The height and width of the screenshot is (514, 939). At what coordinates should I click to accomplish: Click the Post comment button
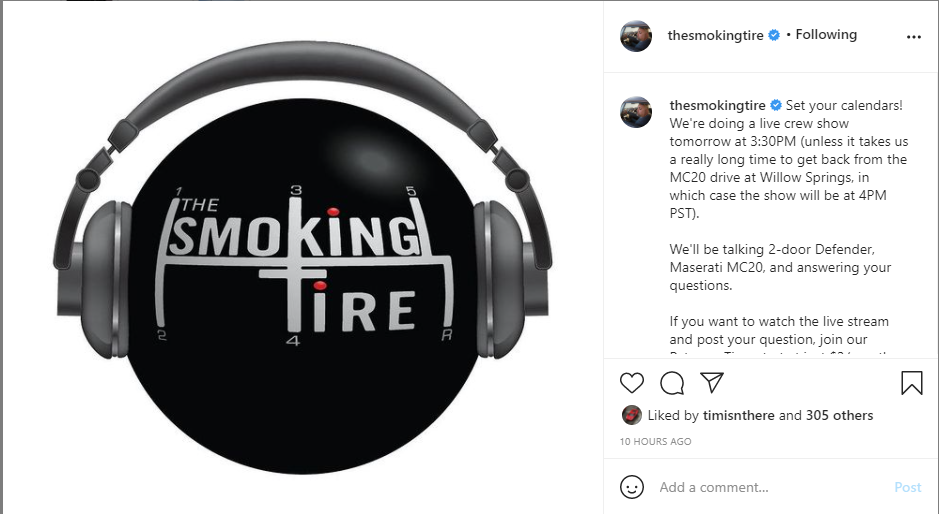pos(907,487)
